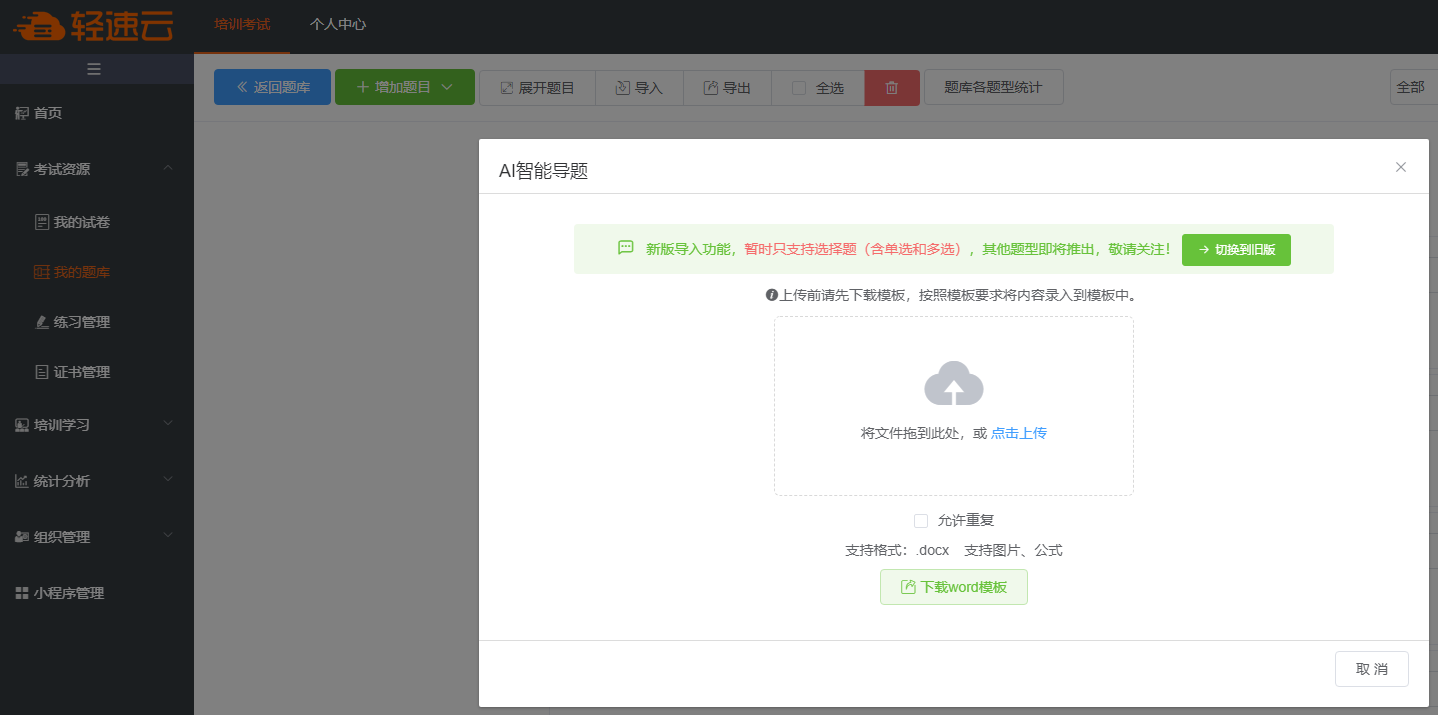Click the cloud upload icon
Viewport: 1438px width, 715px height.
click(x=954, y=383)
